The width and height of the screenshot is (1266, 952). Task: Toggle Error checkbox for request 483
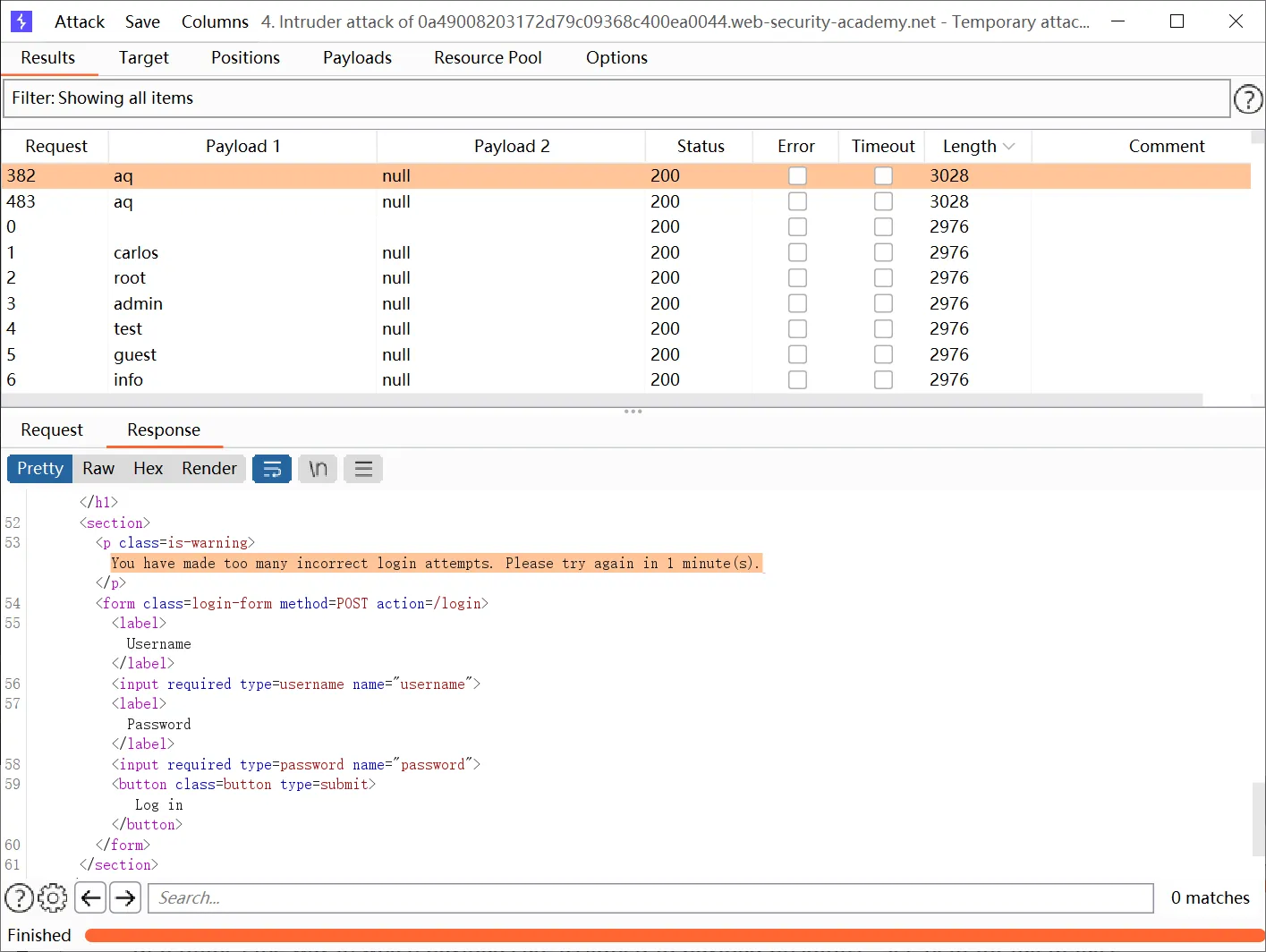pos(797,201)
